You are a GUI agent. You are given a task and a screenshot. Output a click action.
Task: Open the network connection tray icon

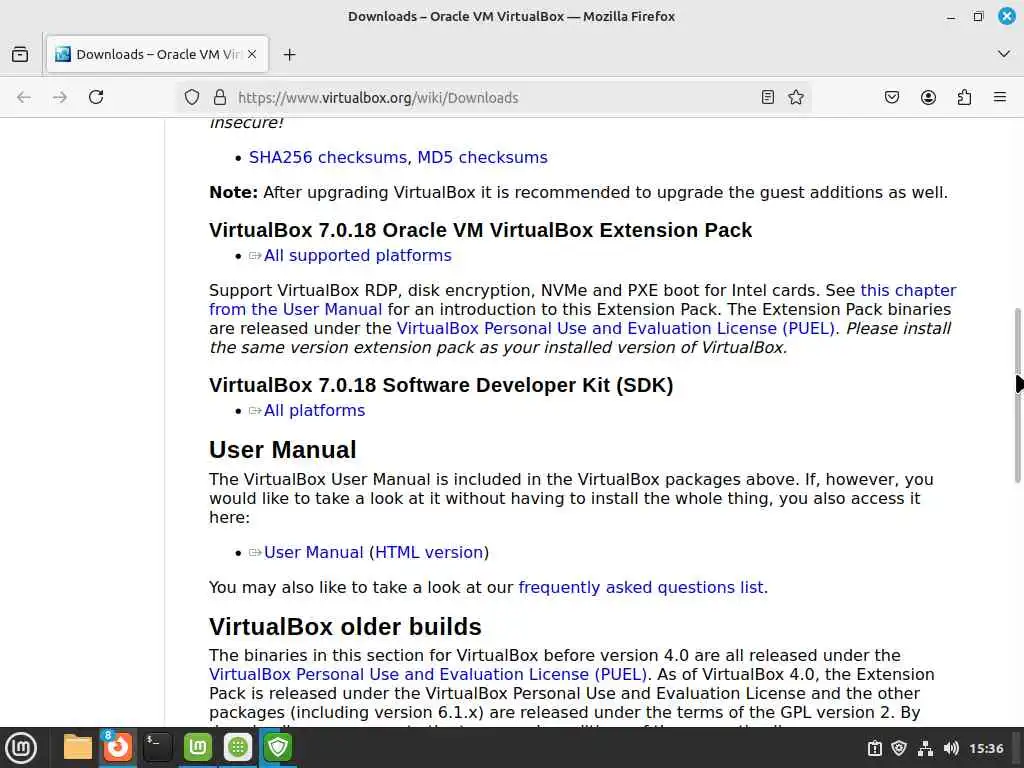(x=925, y=748)
